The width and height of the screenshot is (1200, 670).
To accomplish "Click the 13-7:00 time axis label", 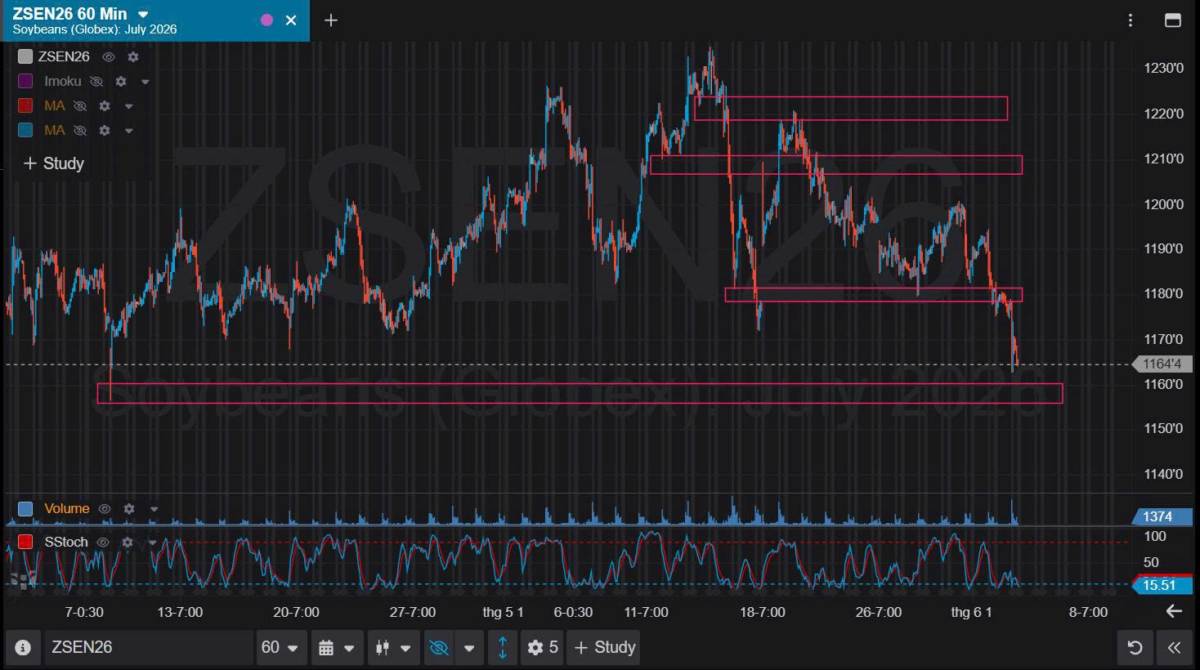I will pos(180,612).
